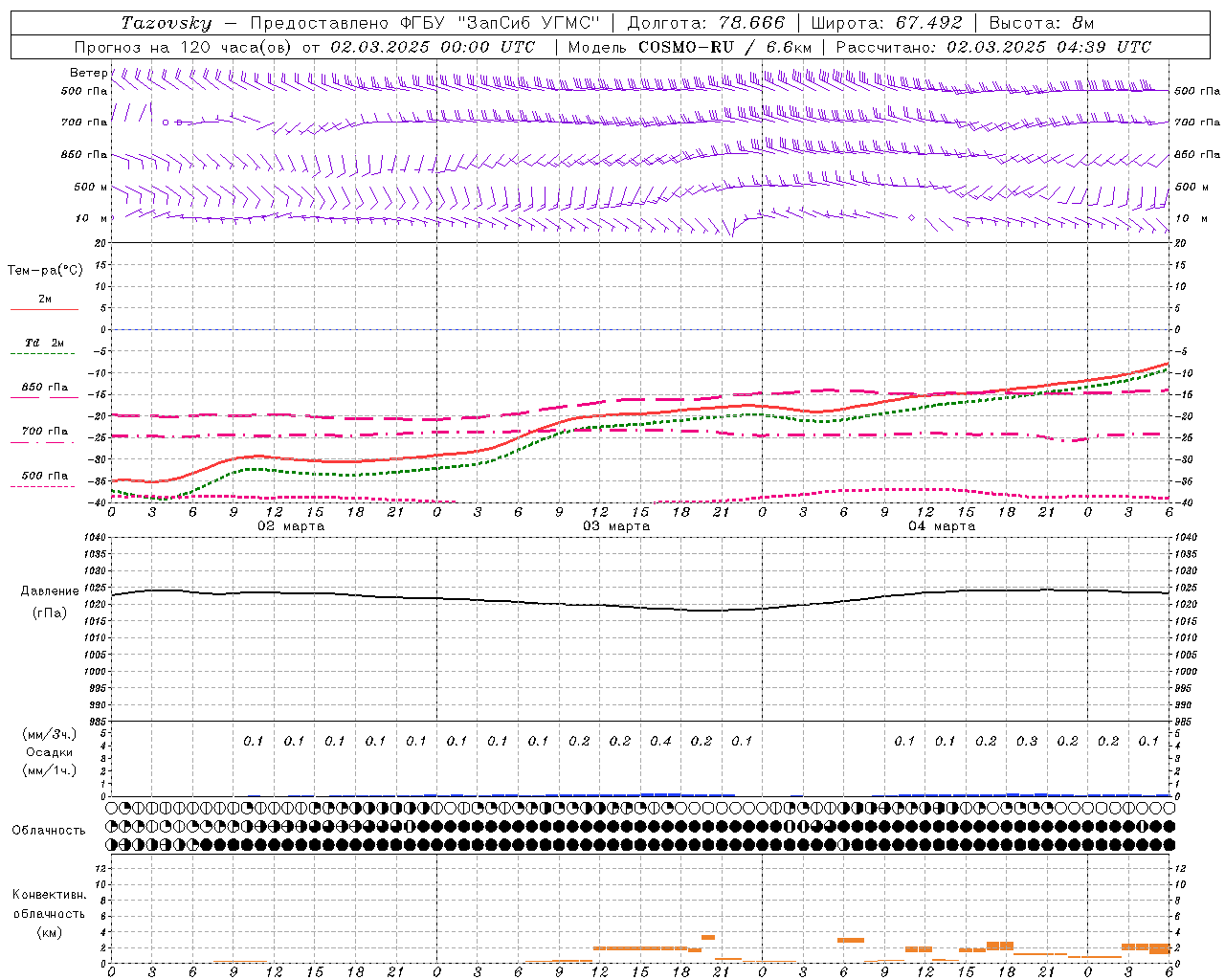Click the "Модель COSMO-RU / 6.6км" label

click(689, 47)
